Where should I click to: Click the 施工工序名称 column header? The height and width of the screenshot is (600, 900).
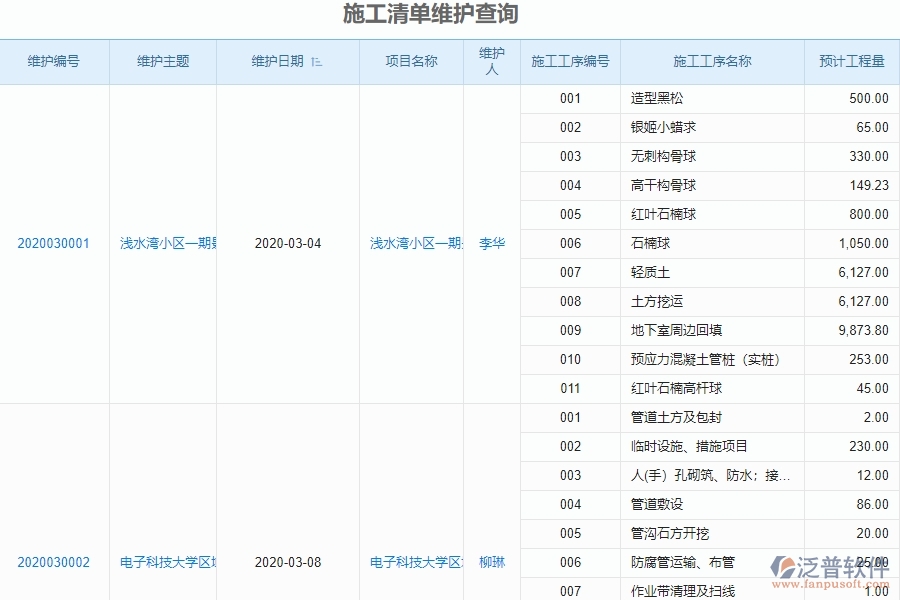(x=712, y=61)
